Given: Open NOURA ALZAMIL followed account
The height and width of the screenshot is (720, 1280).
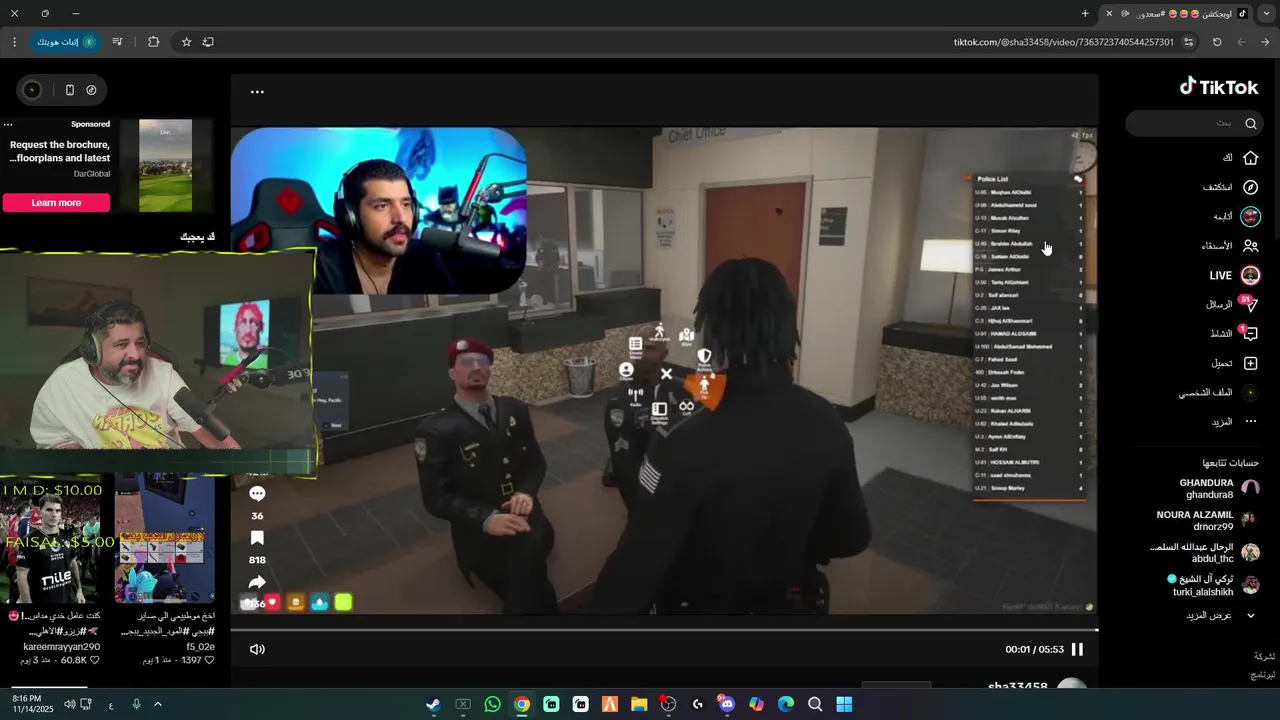Looking at the screenshot, I should point(1207,520).
